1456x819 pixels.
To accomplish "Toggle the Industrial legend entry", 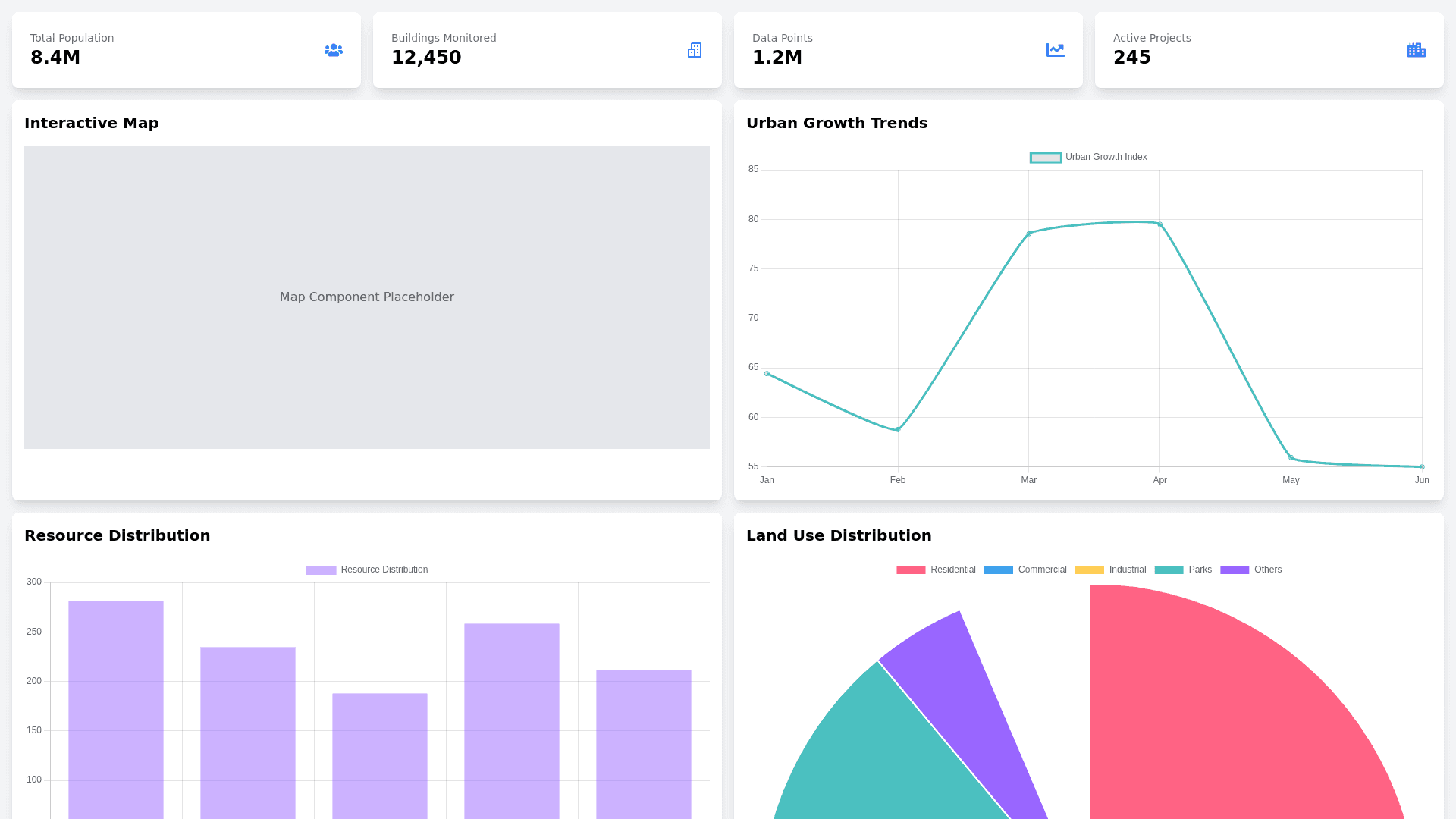I will (1110, 570).
